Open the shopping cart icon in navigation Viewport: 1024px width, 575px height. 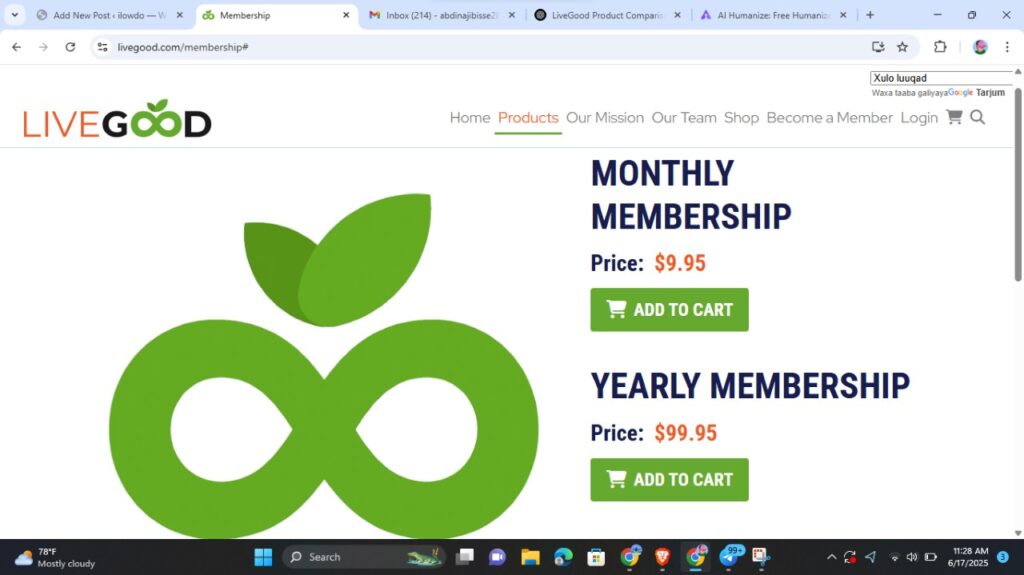pyautogui.click(x=954, y=117)
